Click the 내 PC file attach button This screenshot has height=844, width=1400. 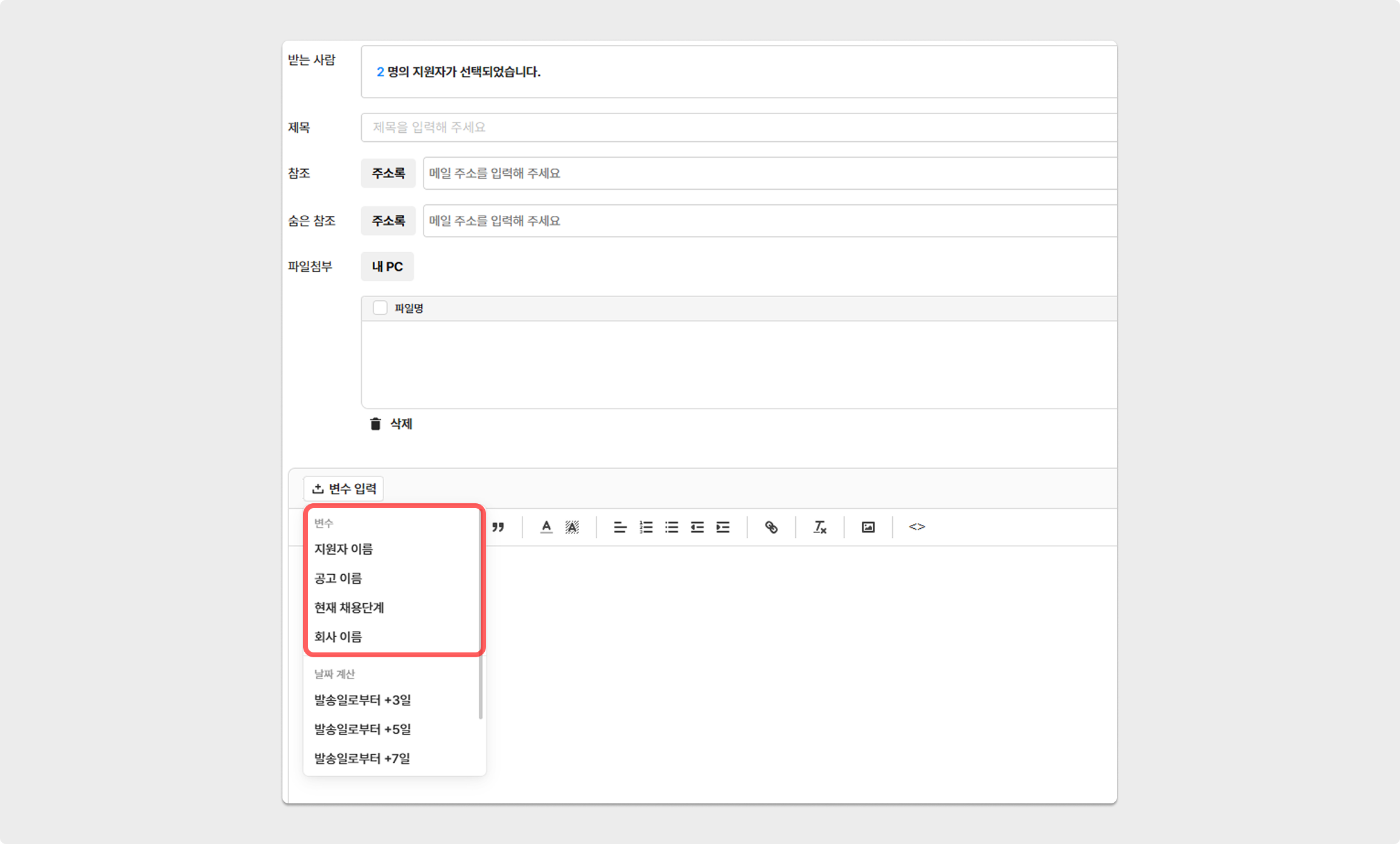point(387,267)
